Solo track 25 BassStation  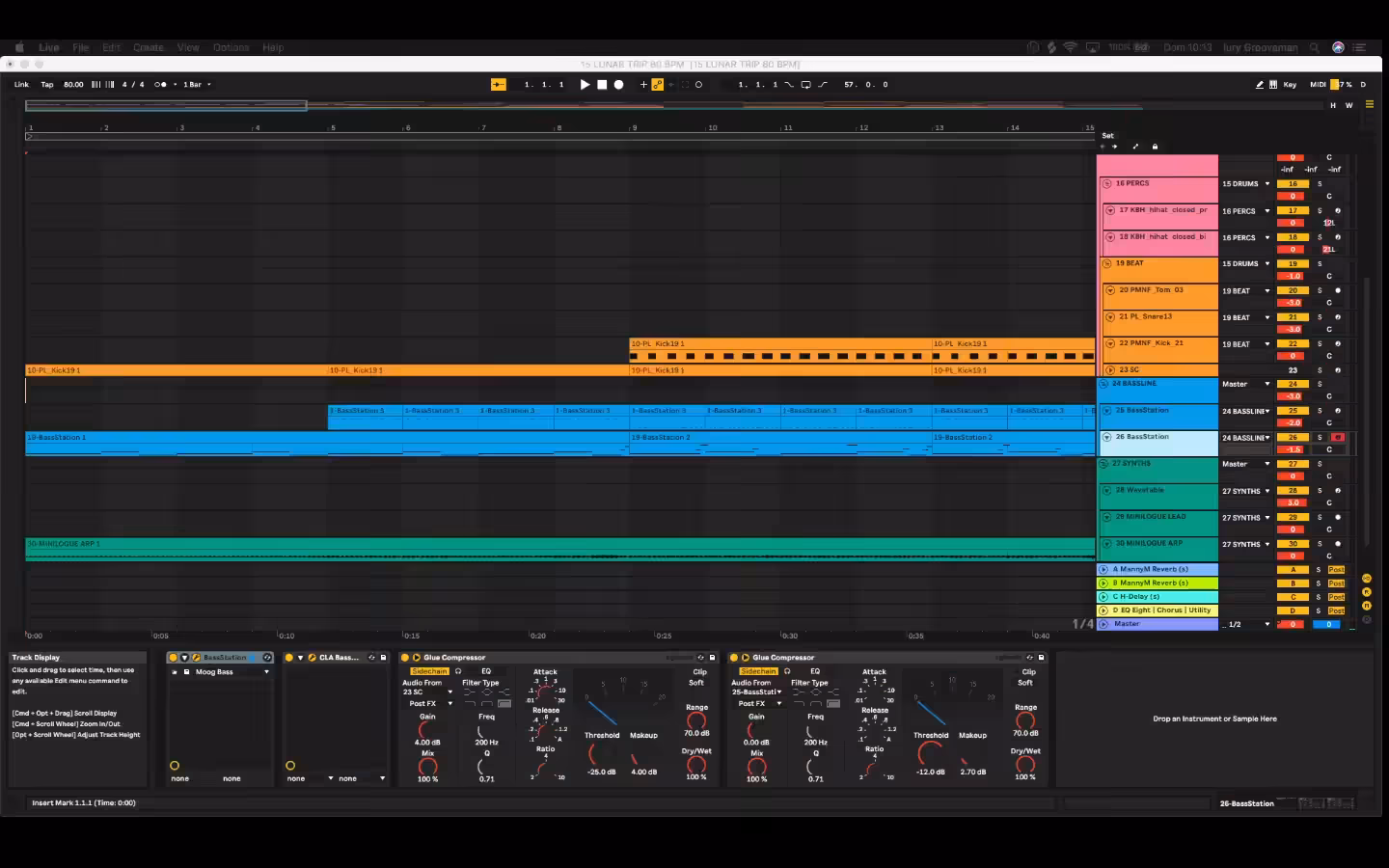[x=1320, y=411]
